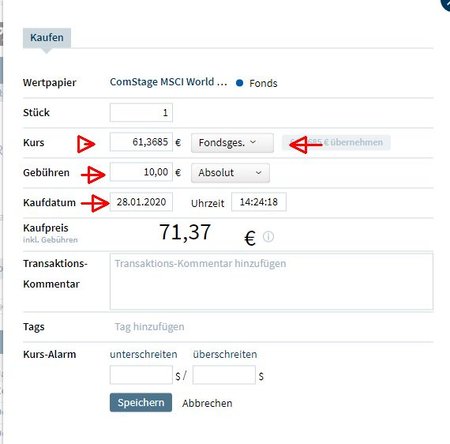Screen dimensions: 450x444
Task: Click the Transaktions-Kommentar text area
Action: [271, 282]
